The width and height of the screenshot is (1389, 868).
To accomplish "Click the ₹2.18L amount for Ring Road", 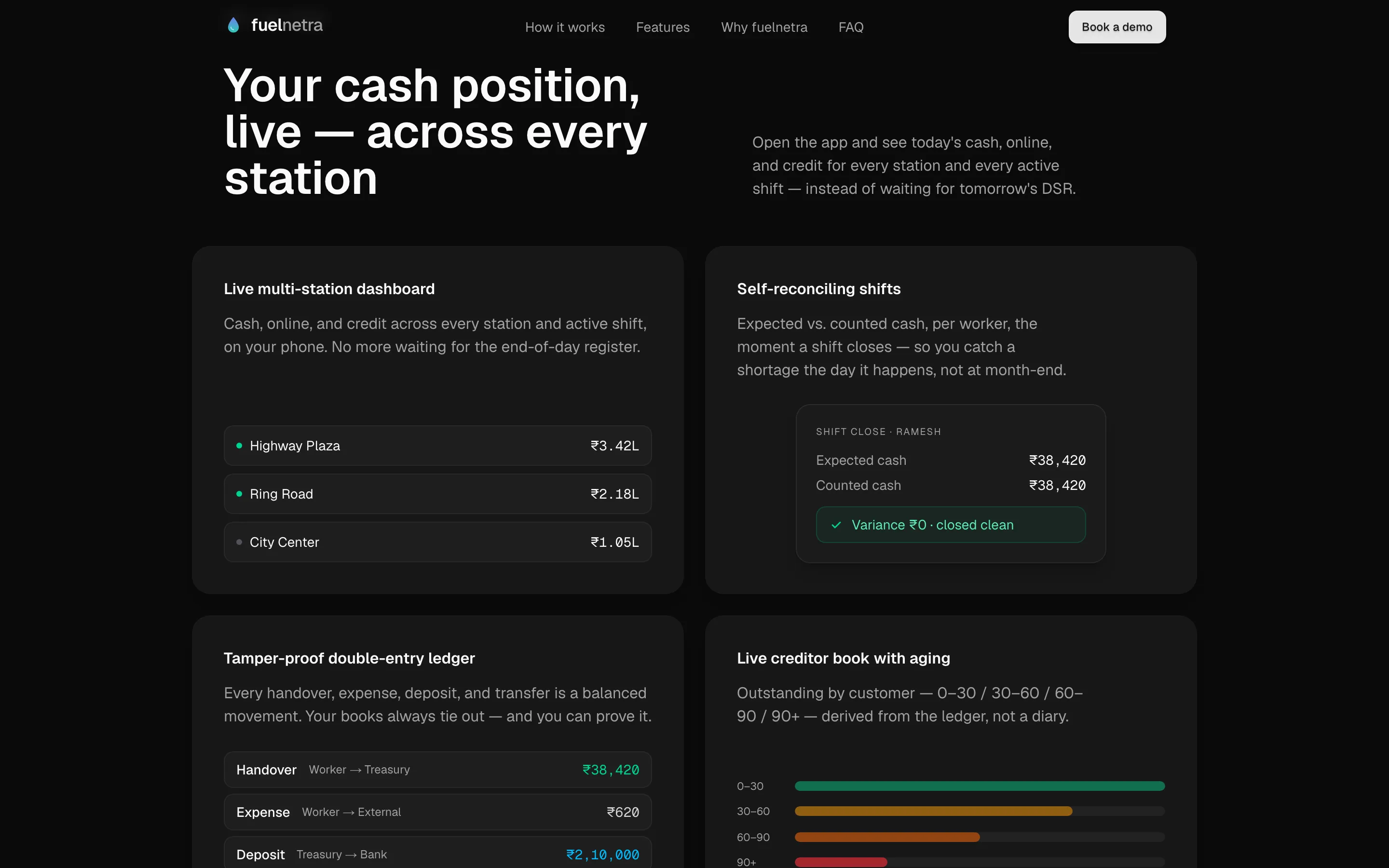I will pos(615,494).
